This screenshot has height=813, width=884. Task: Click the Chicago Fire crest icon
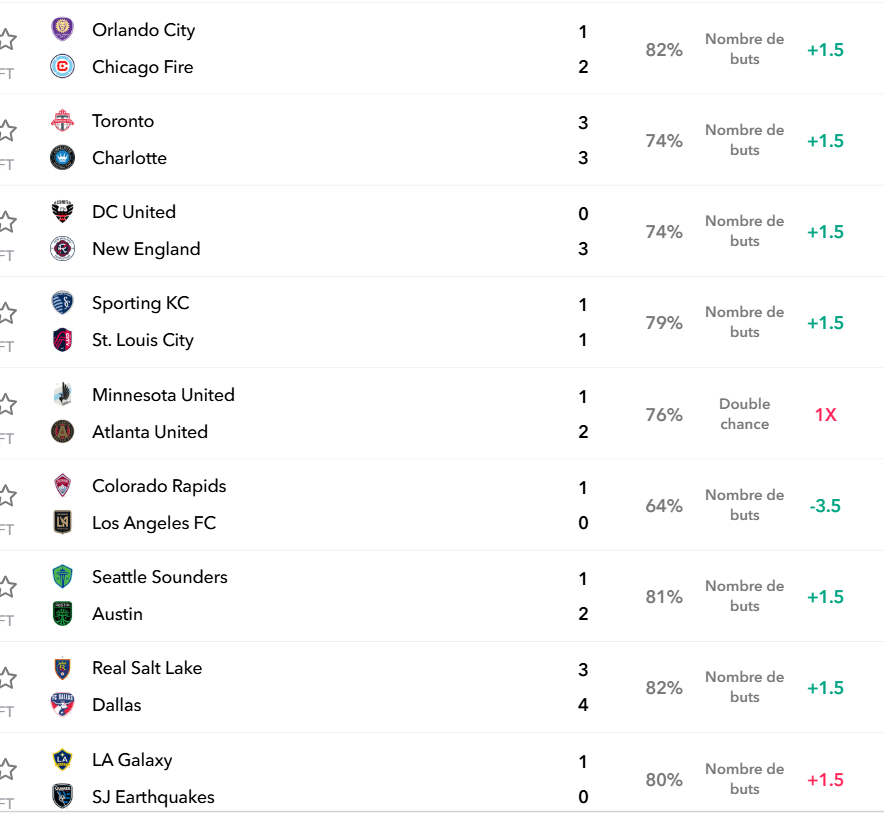click(x=62, y=67)
